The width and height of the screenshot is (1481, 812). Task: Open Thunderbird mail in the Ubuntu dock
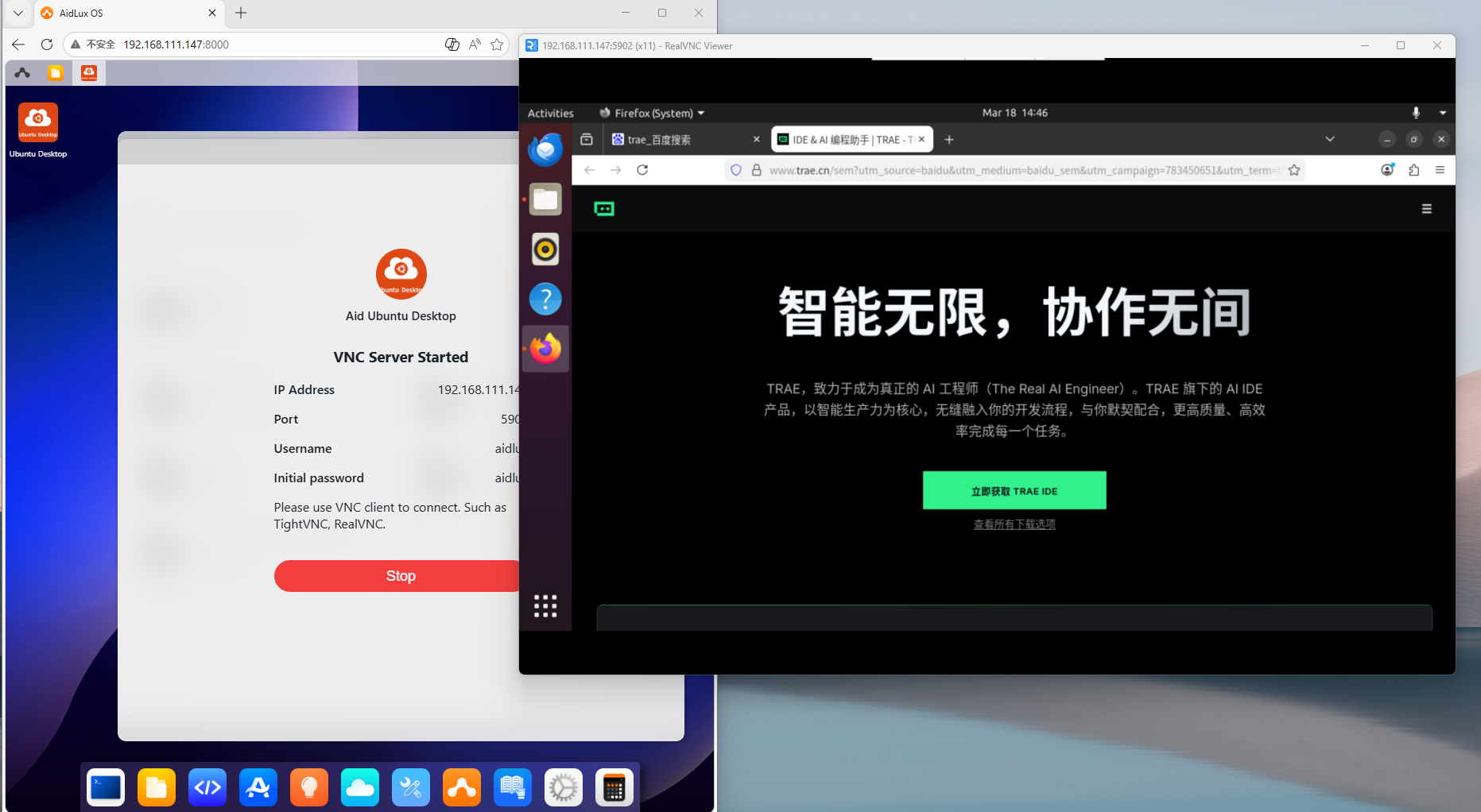tap(545, 149)
